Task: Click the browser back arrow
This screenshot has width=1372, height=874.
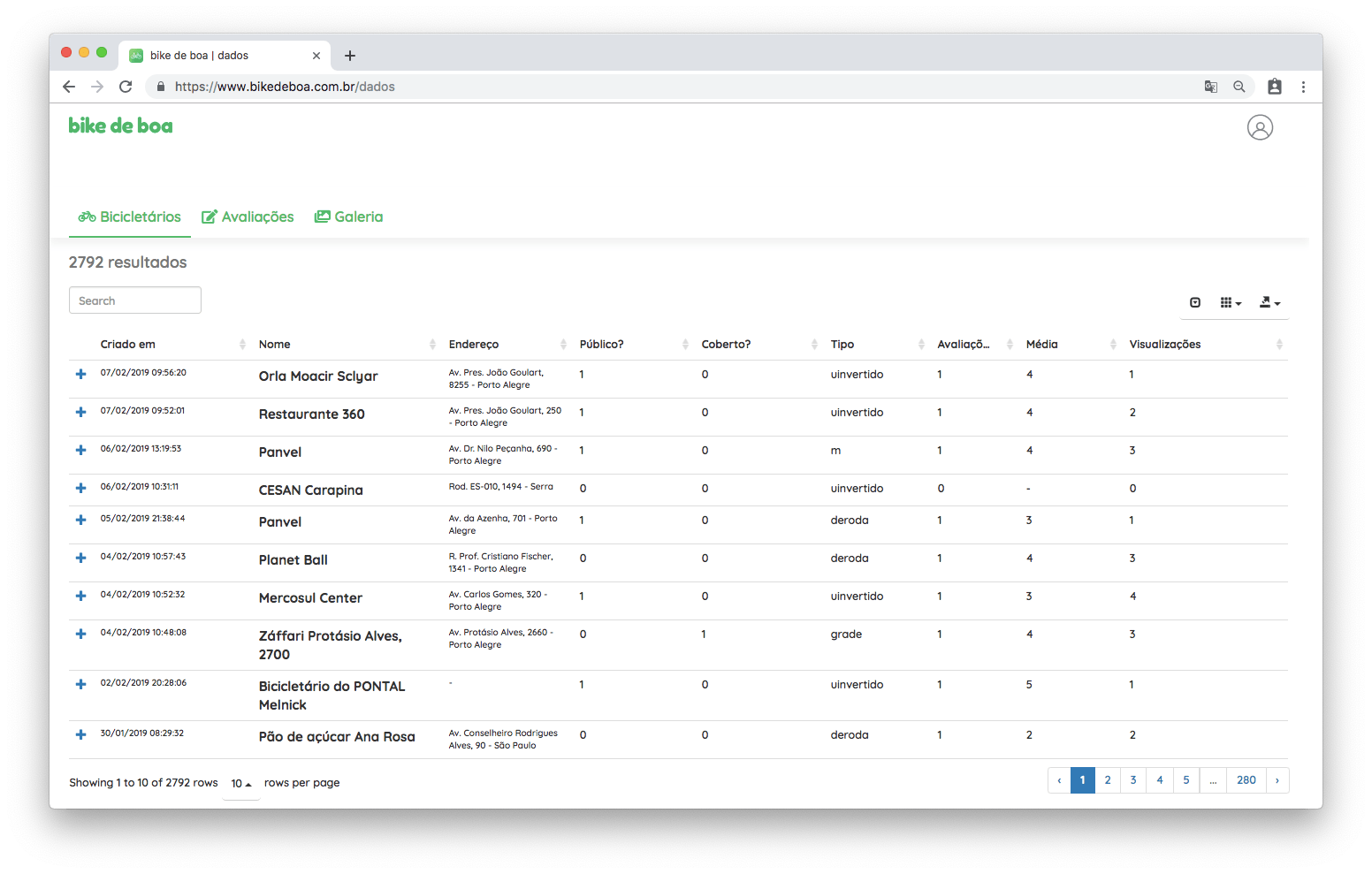Action: 69,87
